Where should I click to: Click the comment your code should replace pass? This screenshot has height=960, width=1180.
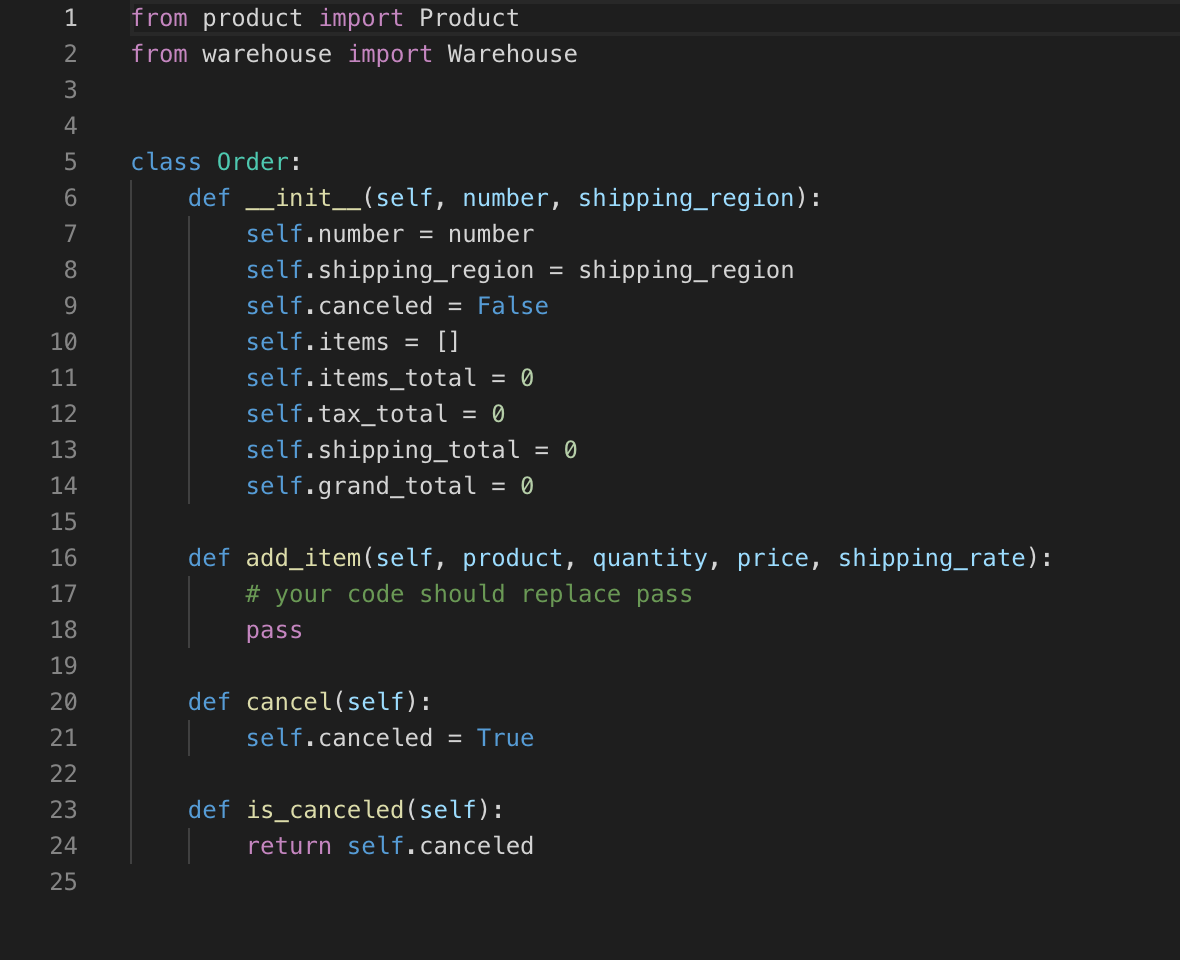[x=468, y=593]
